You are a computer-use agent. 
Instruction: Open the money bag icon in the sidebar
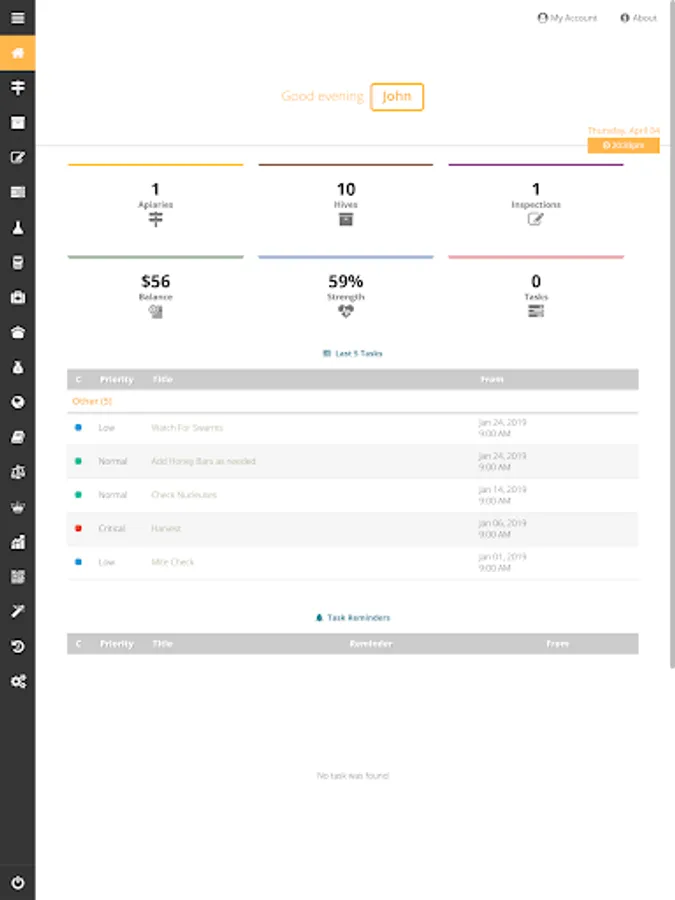[x=18, y=367]
